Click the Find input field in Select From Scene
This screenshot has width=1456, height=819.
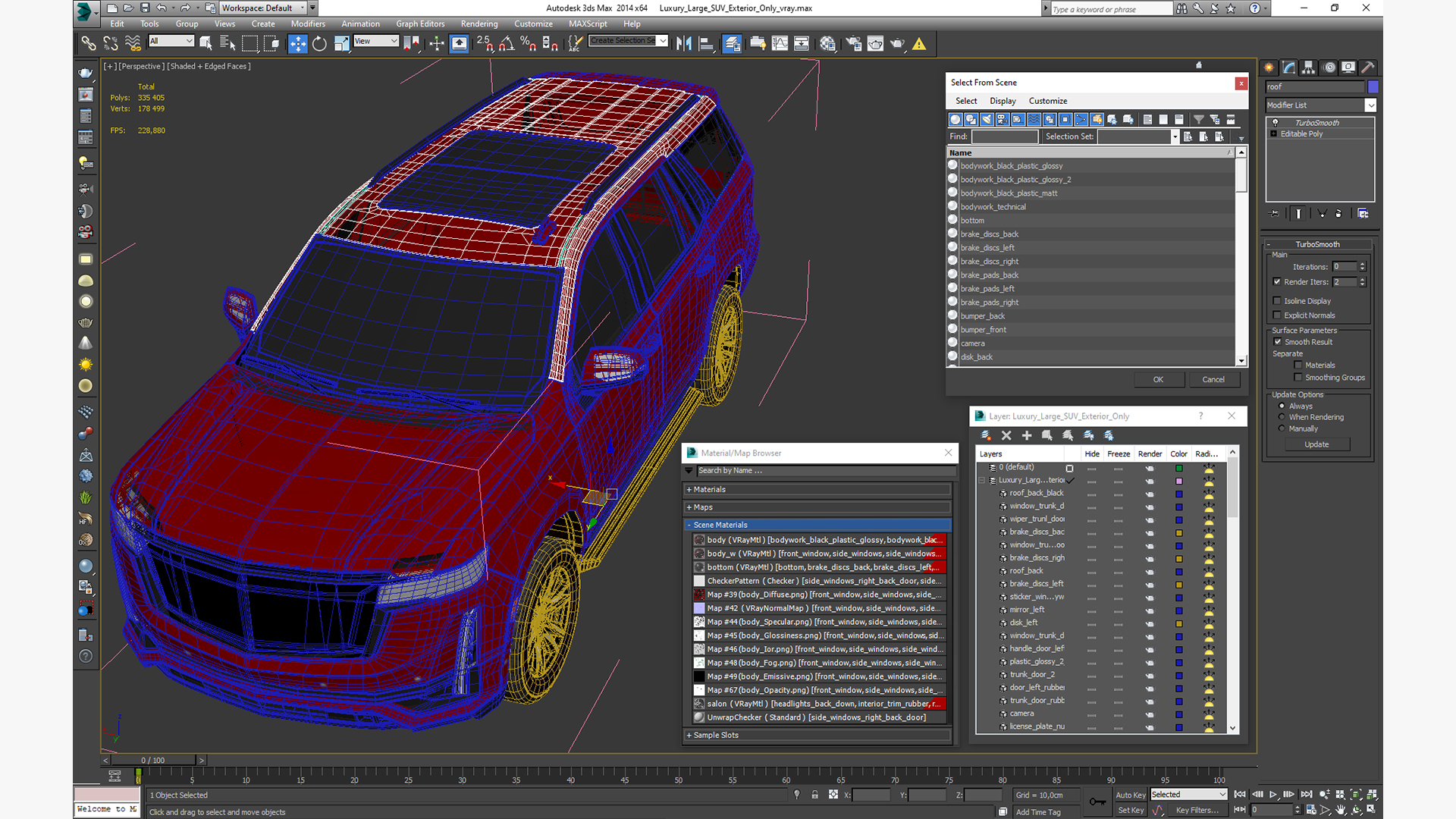[1005, 137]
